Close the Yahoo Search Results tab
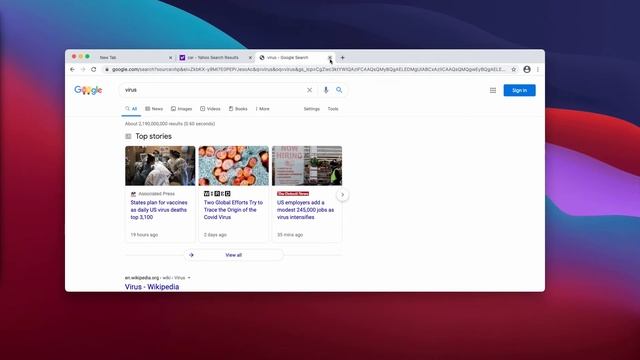 pos(250,58)
